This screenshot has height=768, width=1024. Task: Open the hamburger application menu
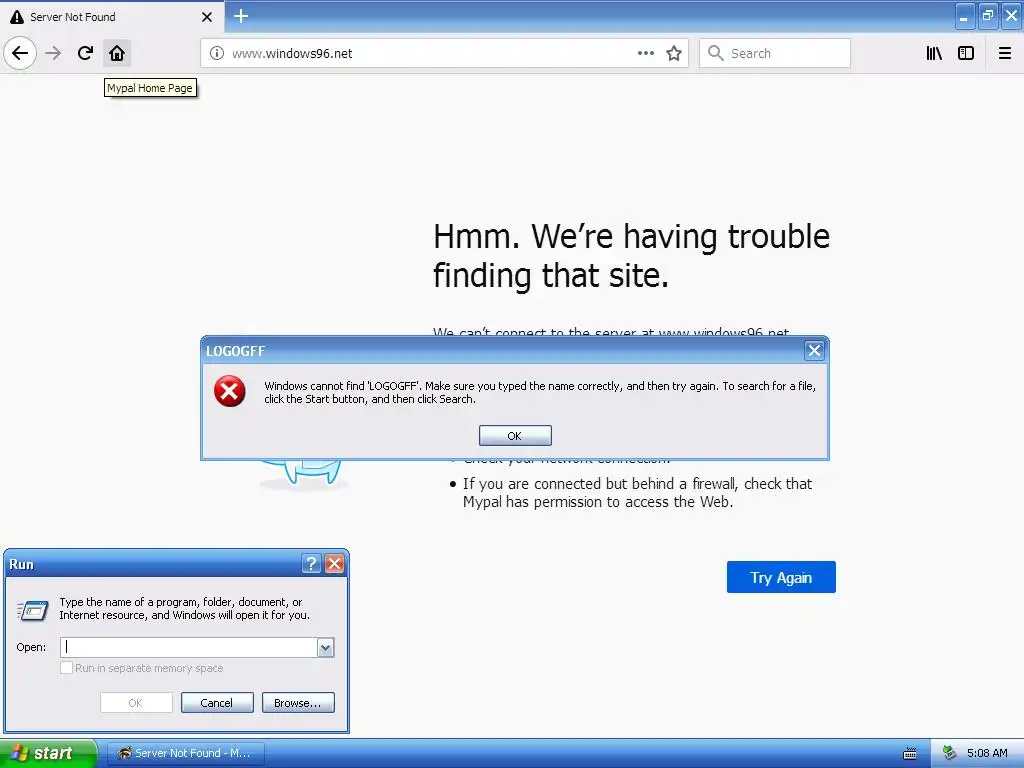pyautogui.click(x=1004, y=53)
